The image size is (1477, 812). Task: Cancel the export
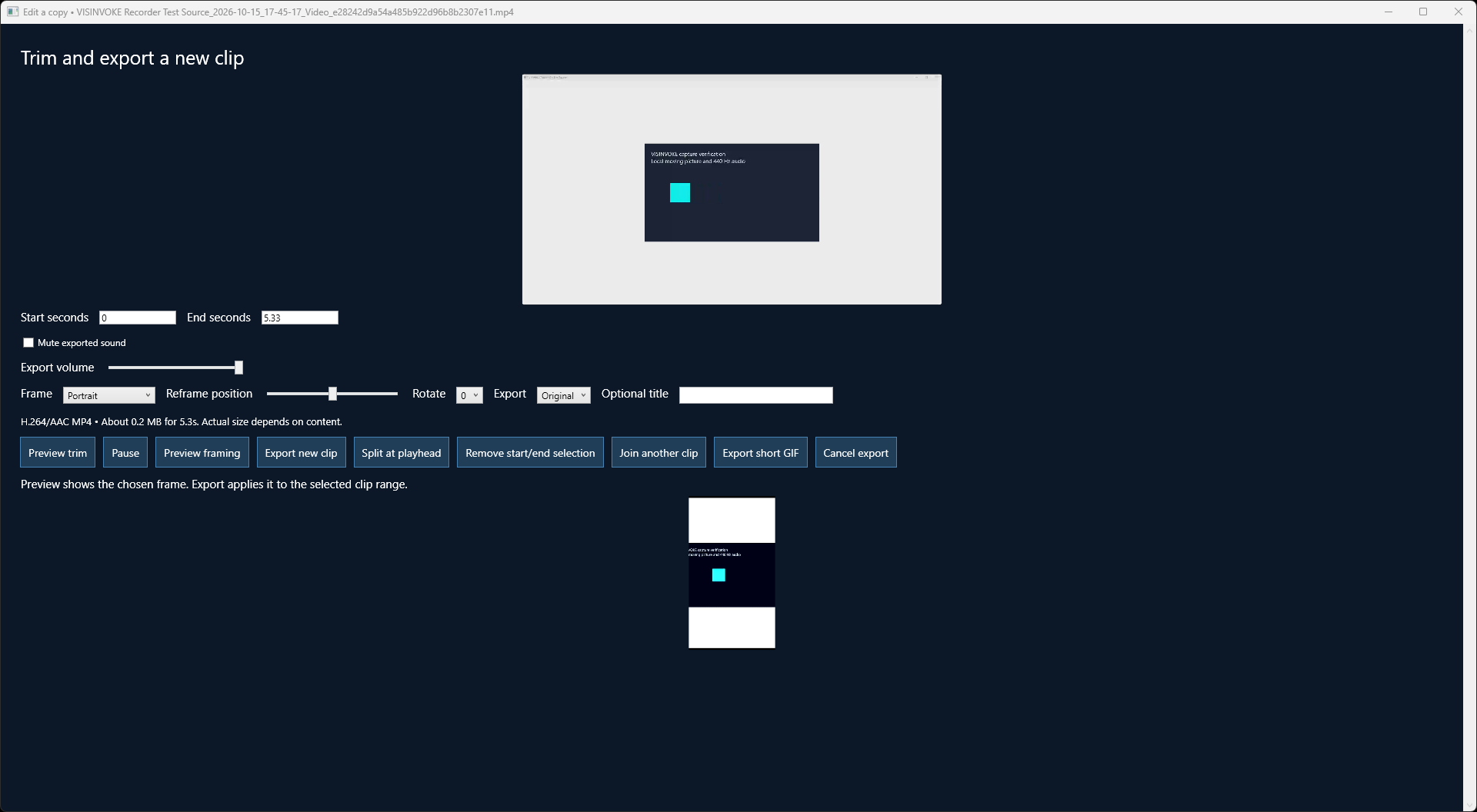[855, 452]
